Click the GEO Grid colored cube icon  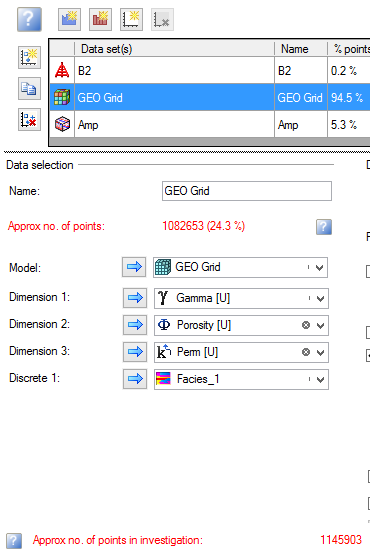coord(62,97)
